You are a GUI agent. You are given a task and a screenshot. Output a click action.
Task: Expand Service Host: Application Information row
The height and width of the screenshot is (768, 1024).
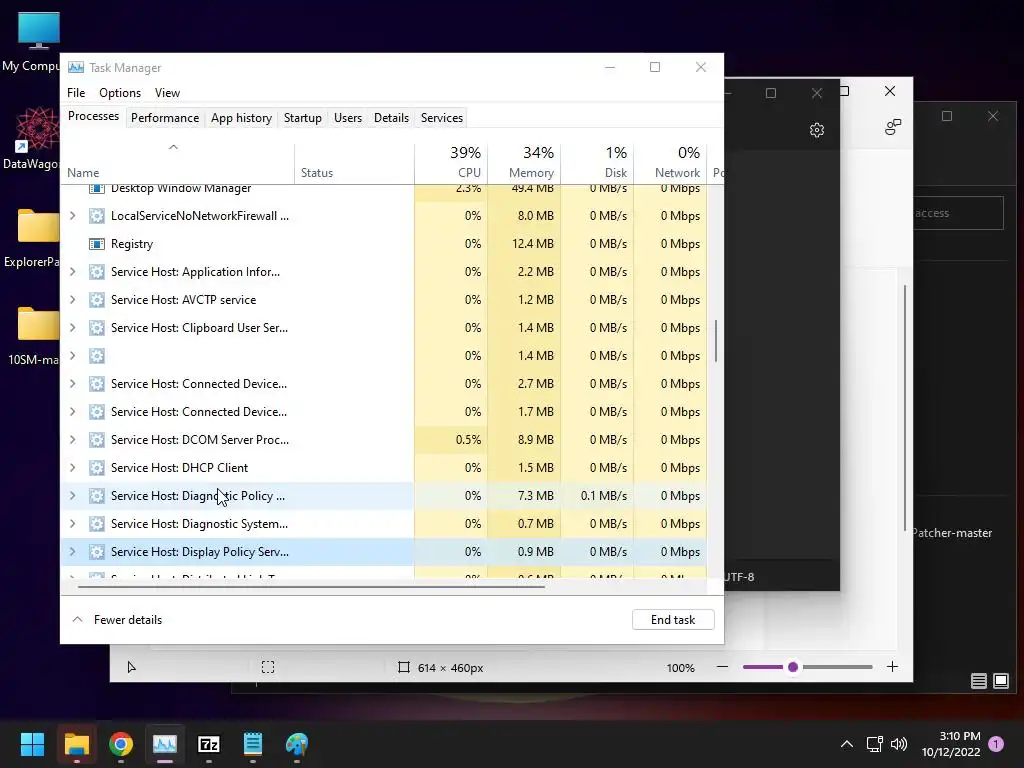[x=72, y=272]
